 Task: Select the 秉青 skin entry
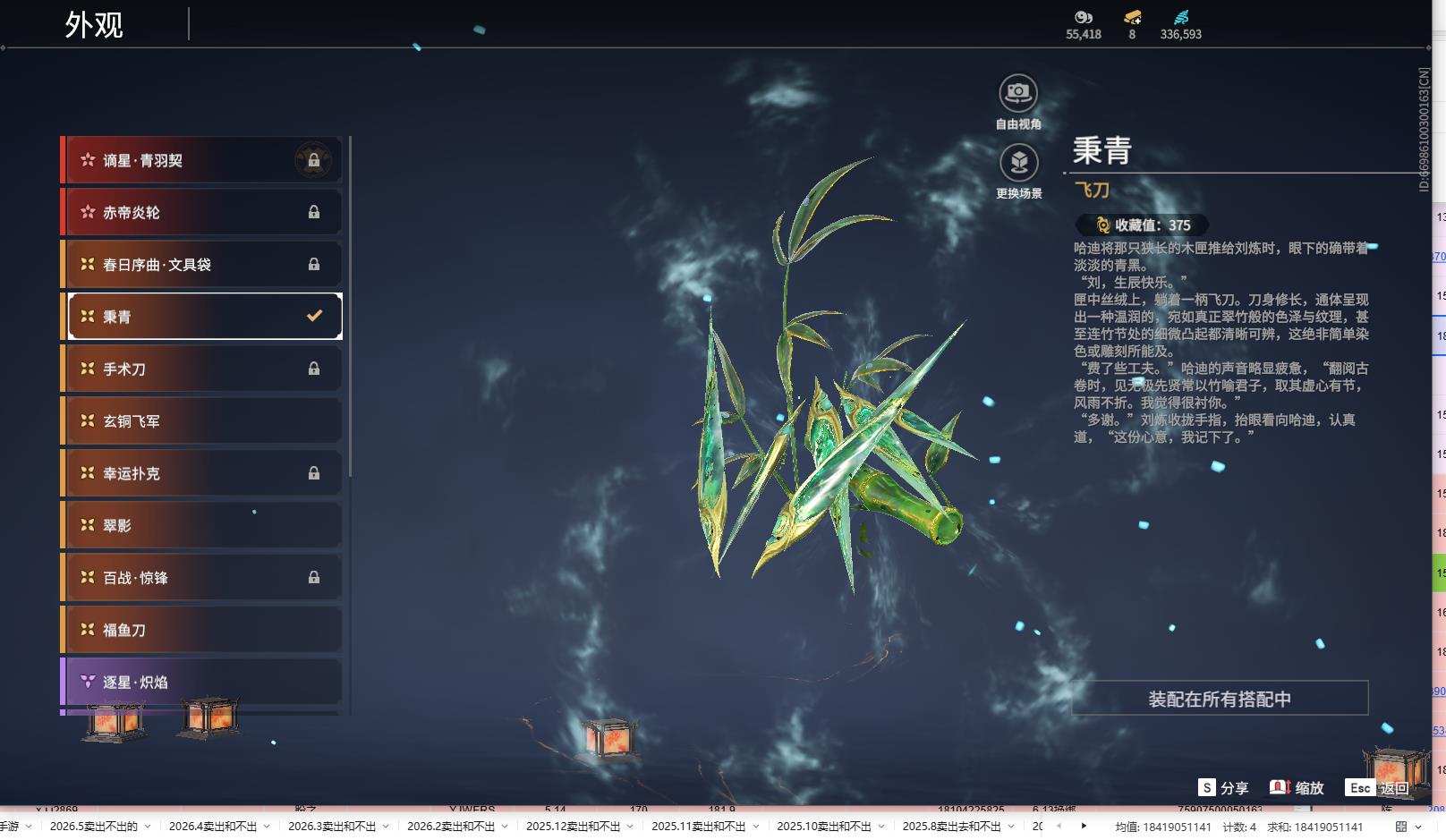[201, 316]
